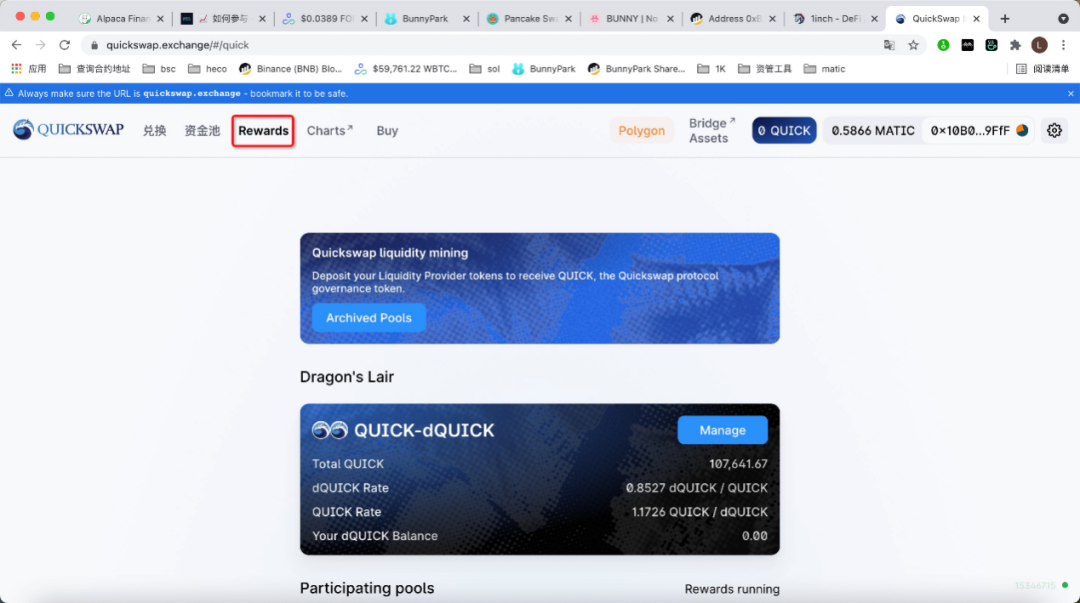Click the translate page icon
Image resolution: width=1080 pixels, height=603 pixels.
889,45
